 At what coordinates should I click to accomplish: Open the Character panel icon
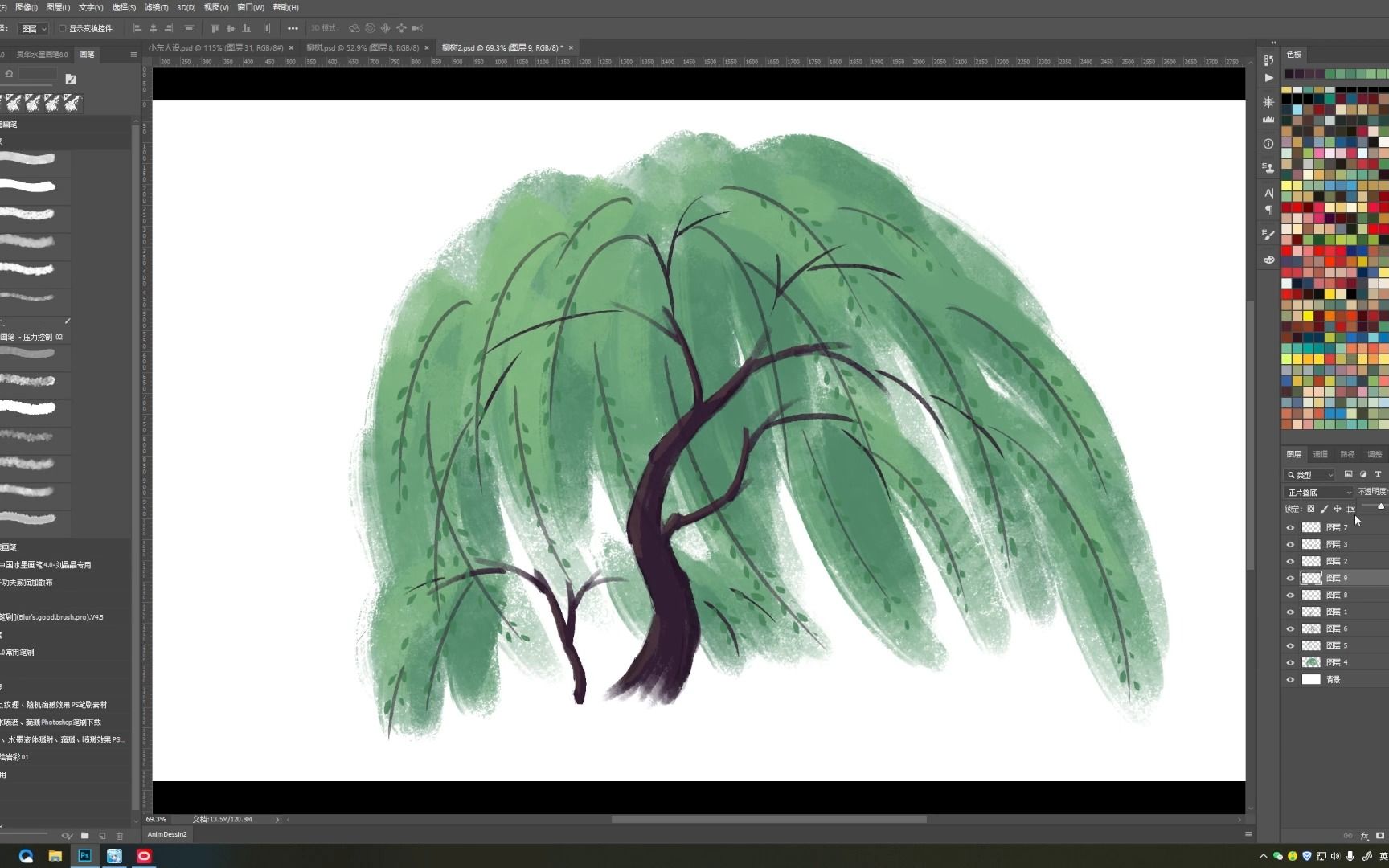click(x=1268, y=193)
